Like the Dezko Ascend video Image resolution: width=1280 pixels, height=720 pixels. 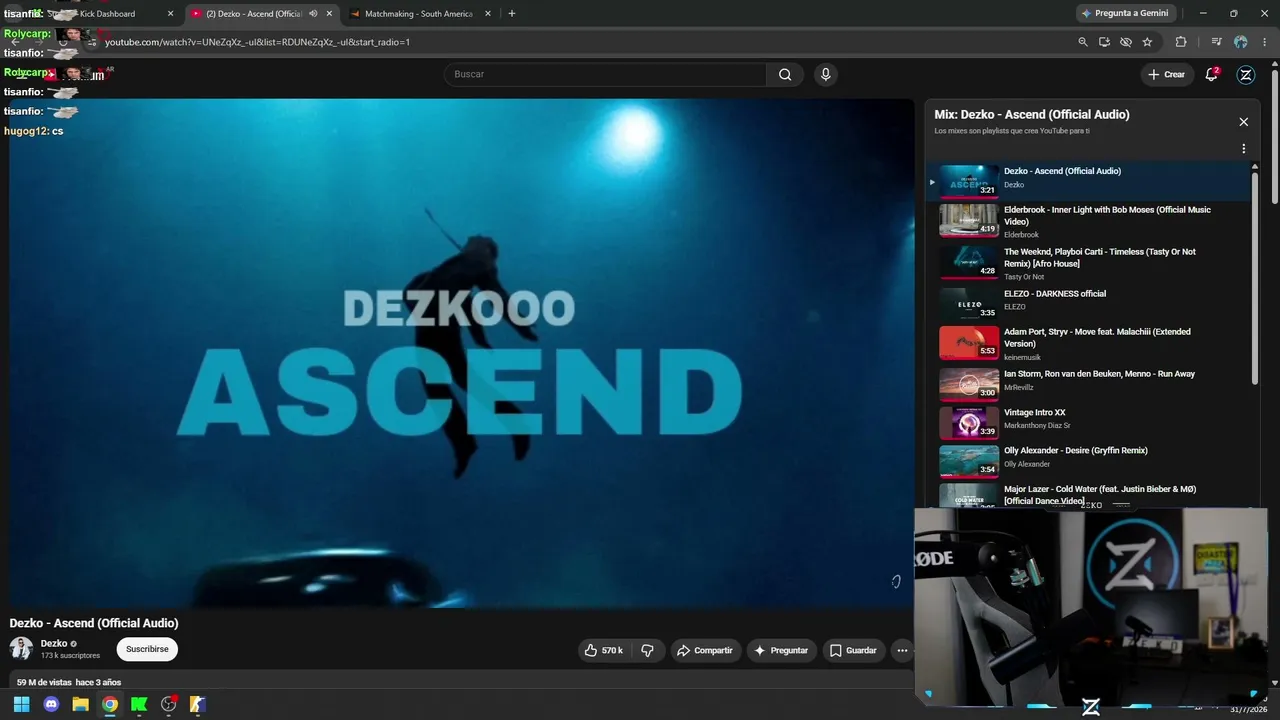coord(603,650)
